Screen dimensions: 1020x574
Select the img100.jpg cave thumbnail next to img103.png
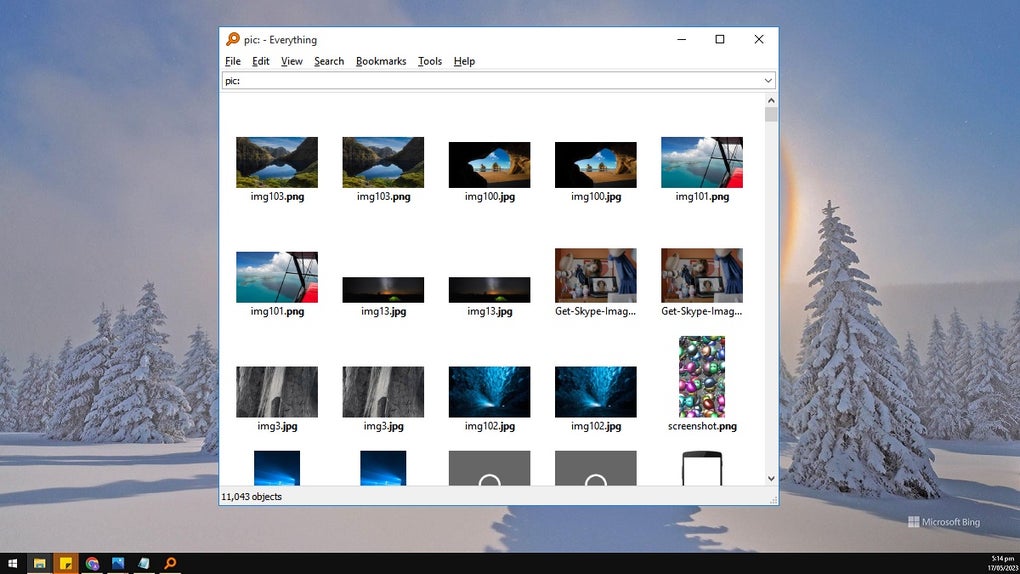489,165
